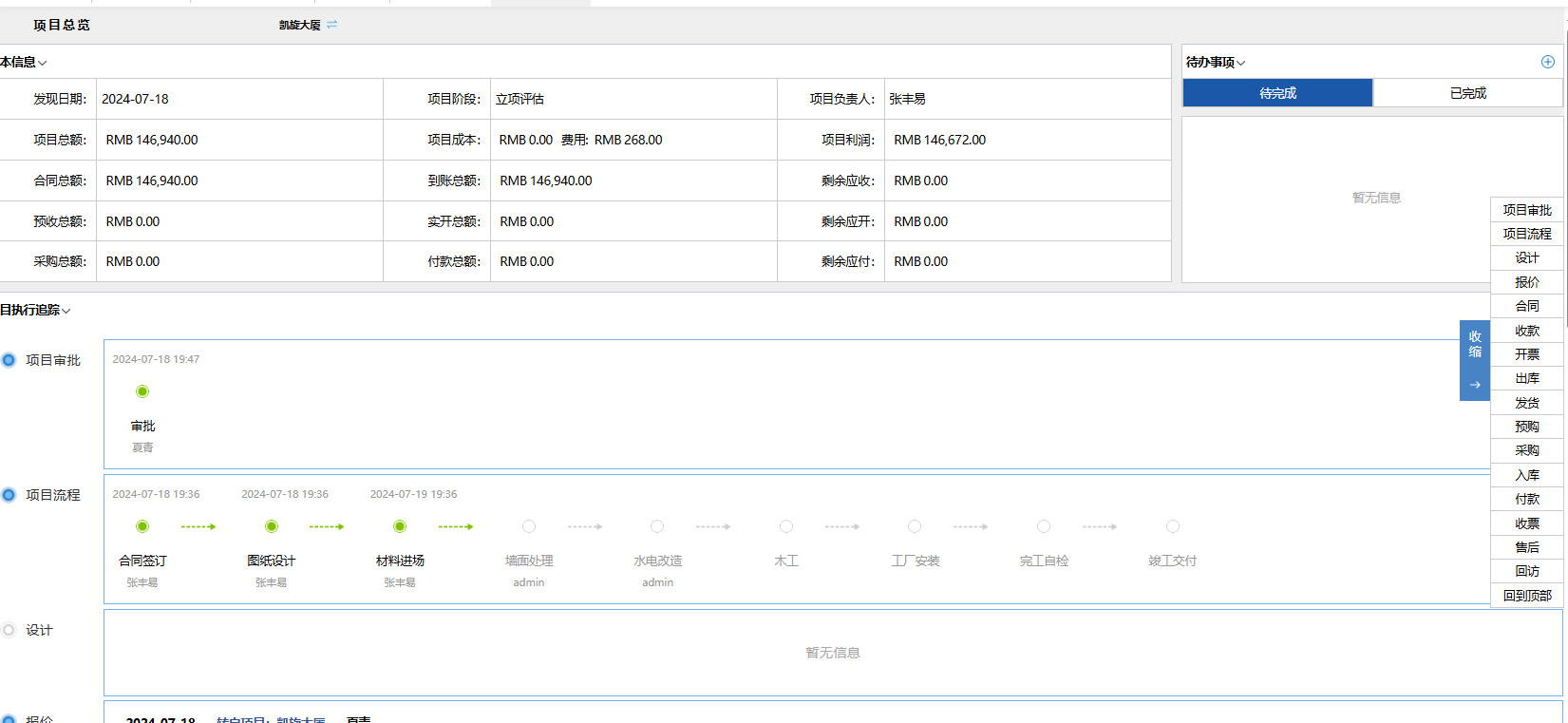Jump to 发货 in side menu

1527,403
